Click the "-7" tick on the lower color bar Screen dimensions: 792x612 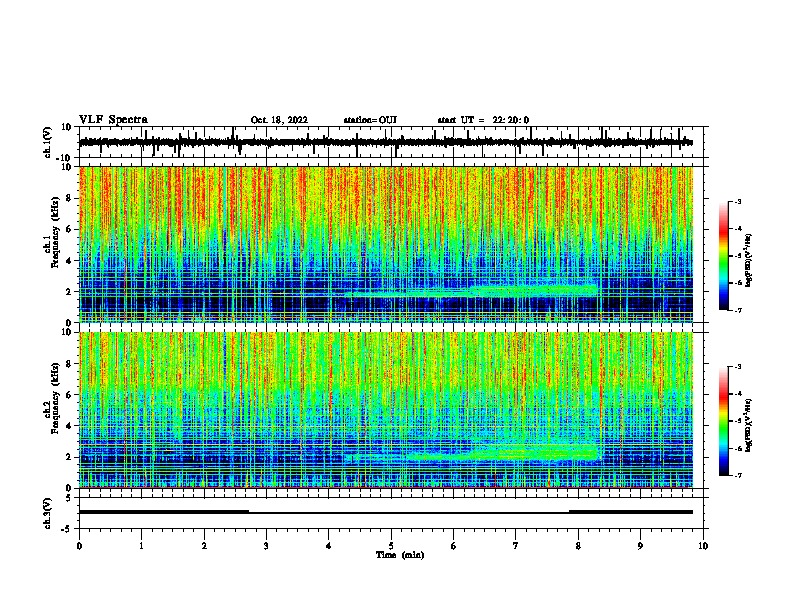pyautogui.click(x=738, y=475)
